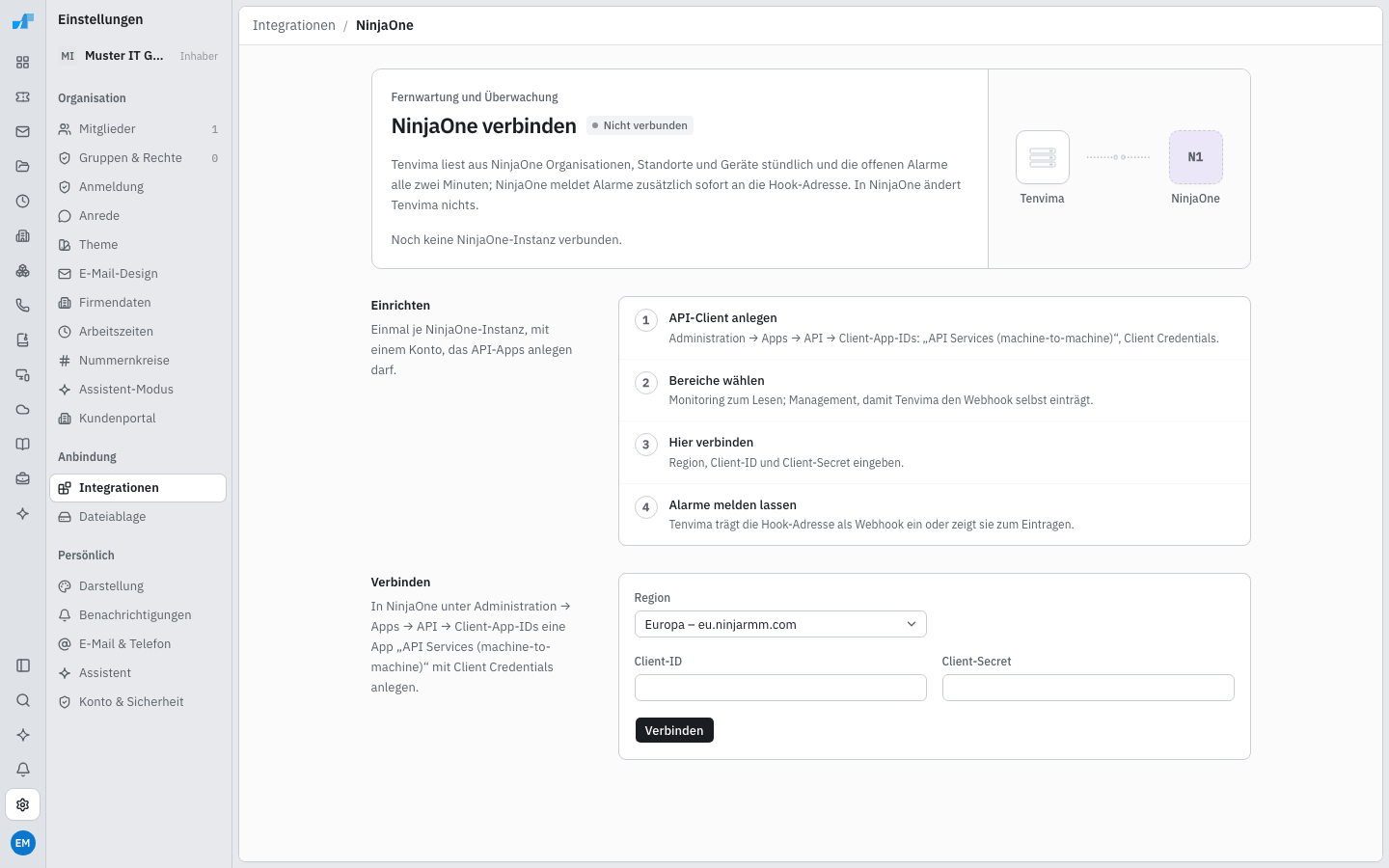Image resolution: width=1389 pixels, height=868 pixels.
Task: Open the building companies icon in the rail
Action: tap(23, 236)
